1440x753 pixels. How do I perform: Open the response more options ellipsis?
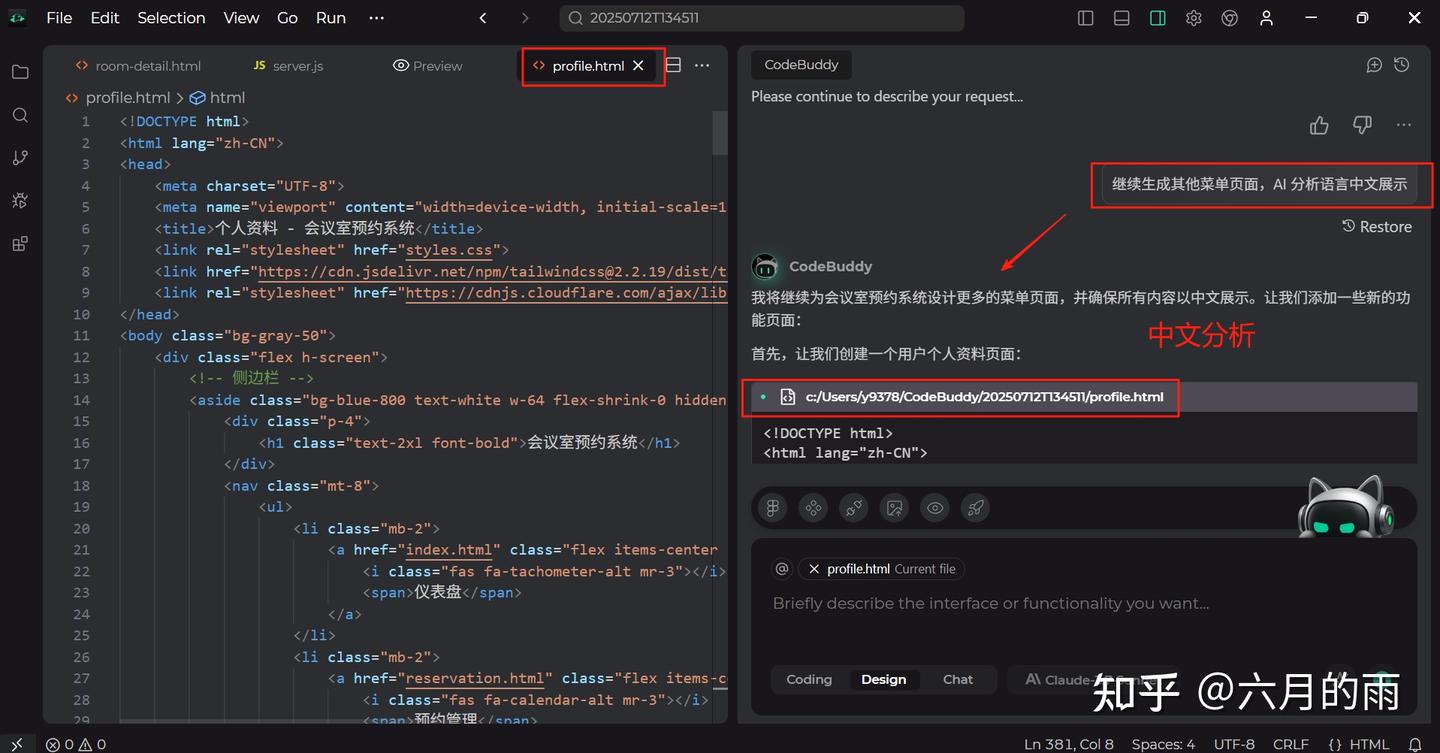1404,125
